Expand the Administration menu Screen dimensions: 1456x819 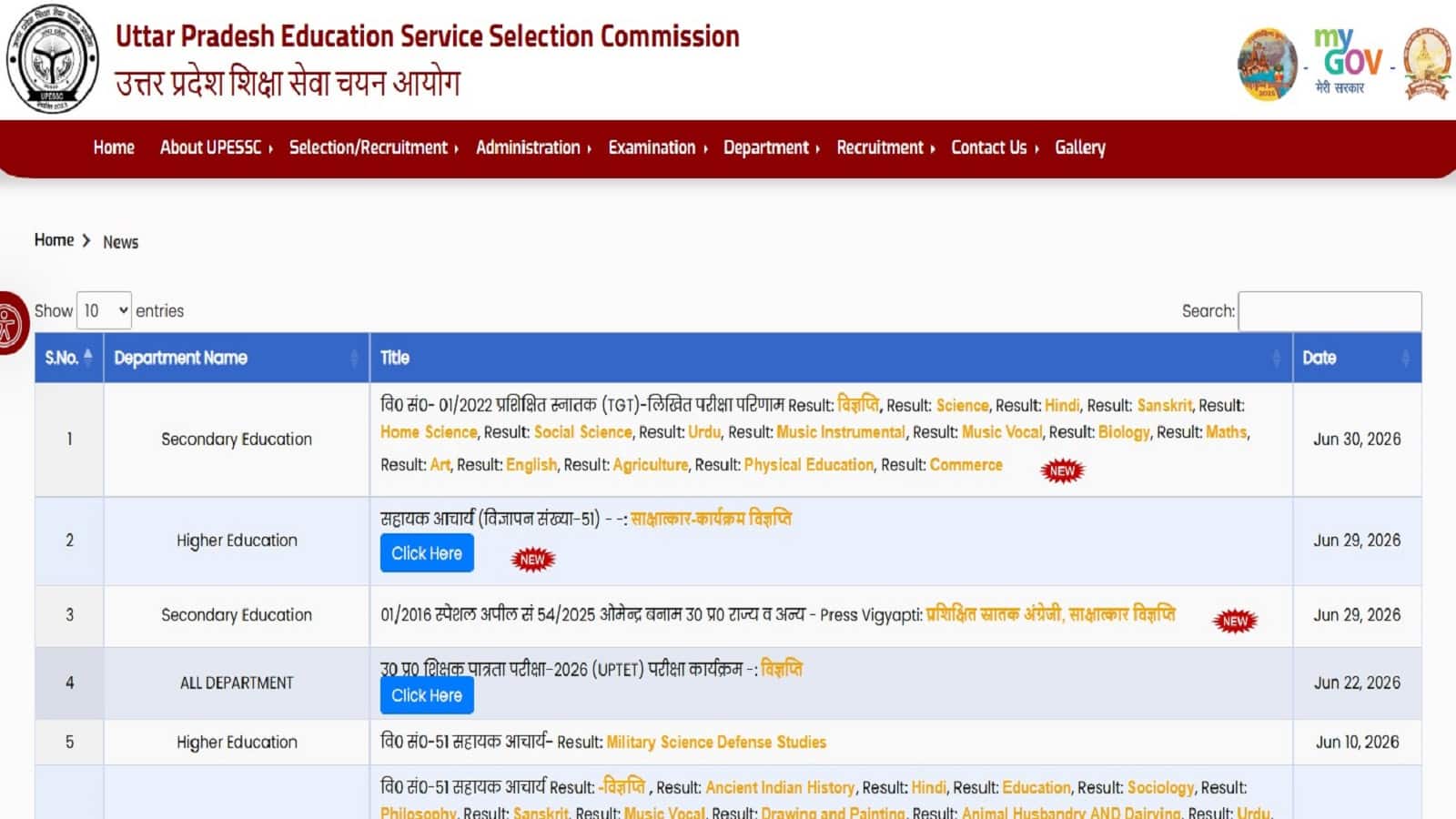click(533, 147)
